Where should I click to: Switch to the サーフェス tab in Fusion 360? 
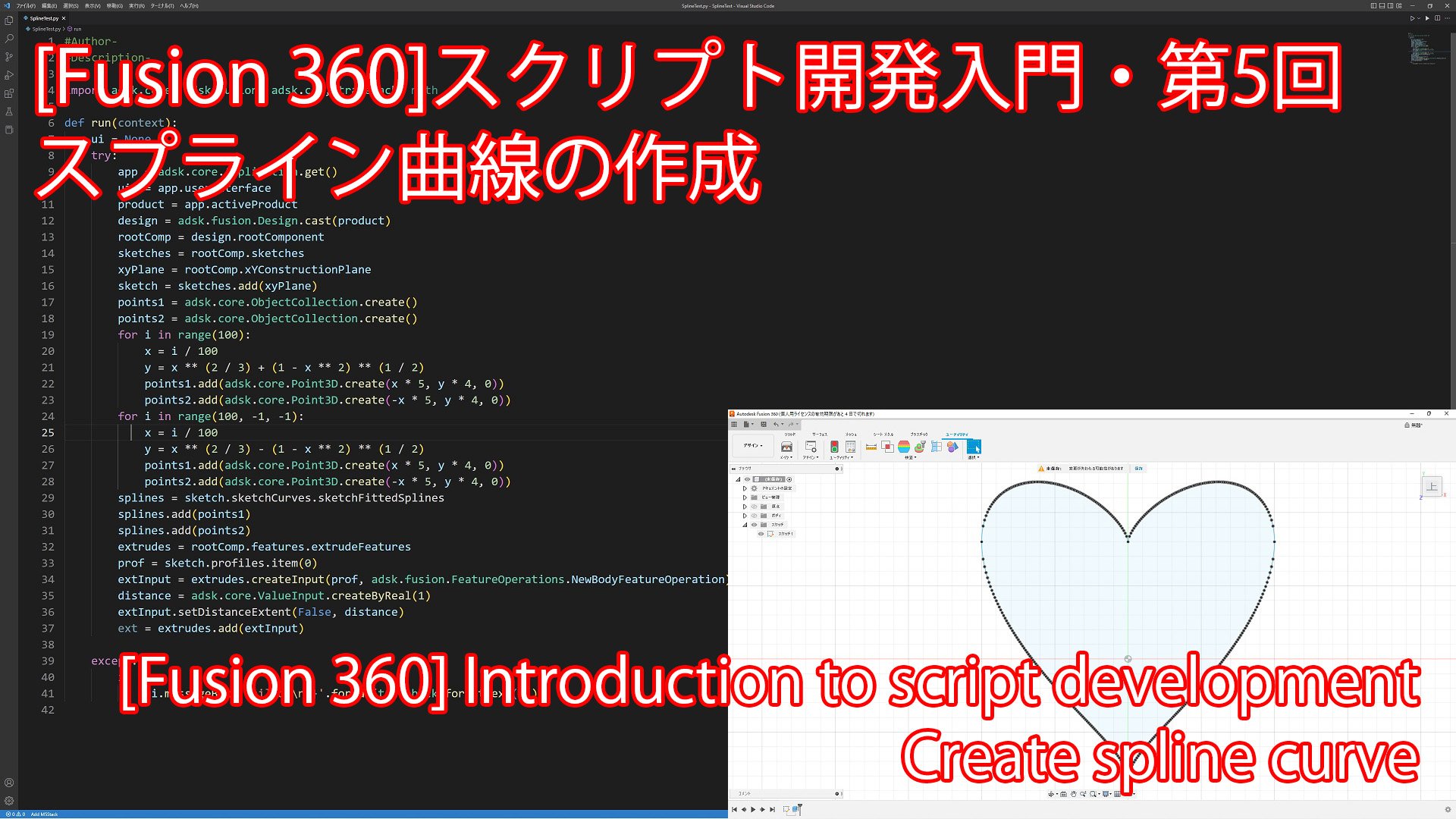click(x=820, y=435)
